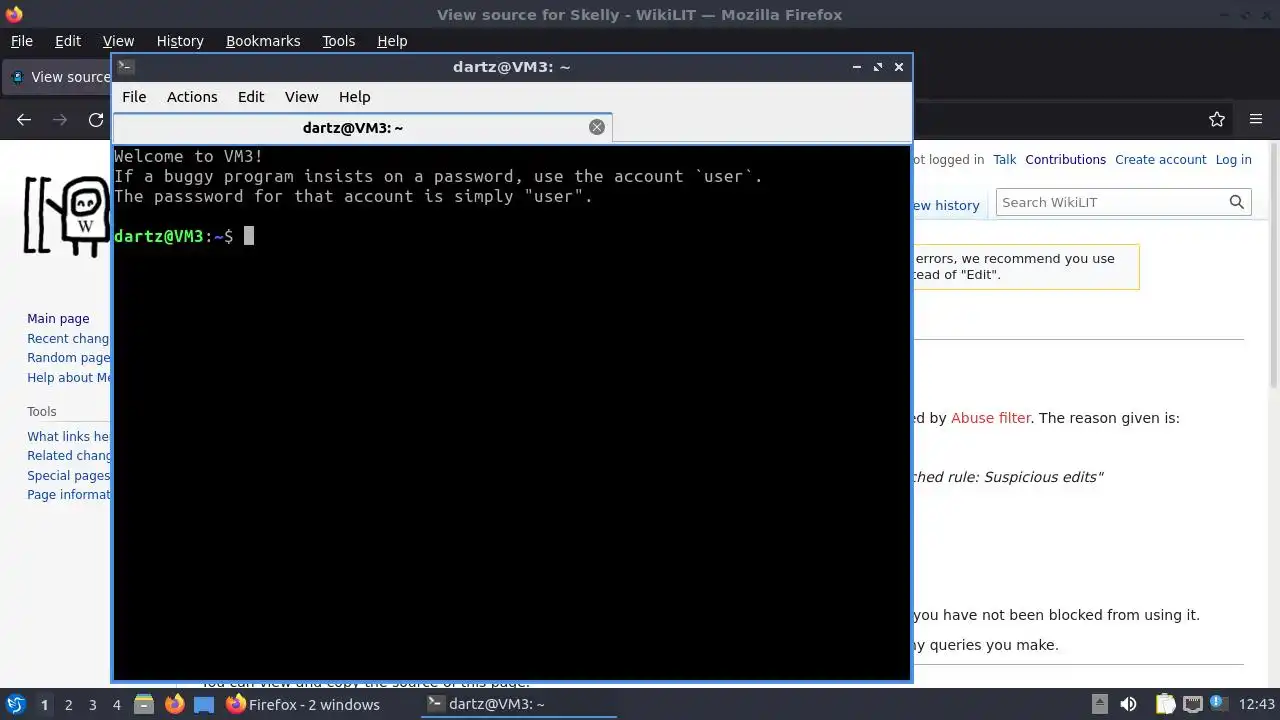Select the View source Firefox tab
The image size is (1280, 720).
[x=58, y=77]
